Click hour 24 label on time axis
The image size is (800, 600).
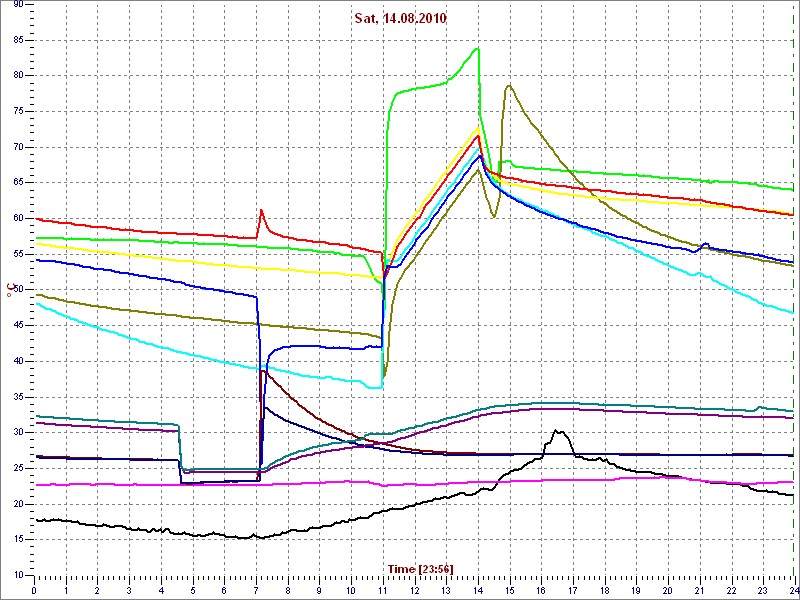pyautogui.click(x=793, y=589)
